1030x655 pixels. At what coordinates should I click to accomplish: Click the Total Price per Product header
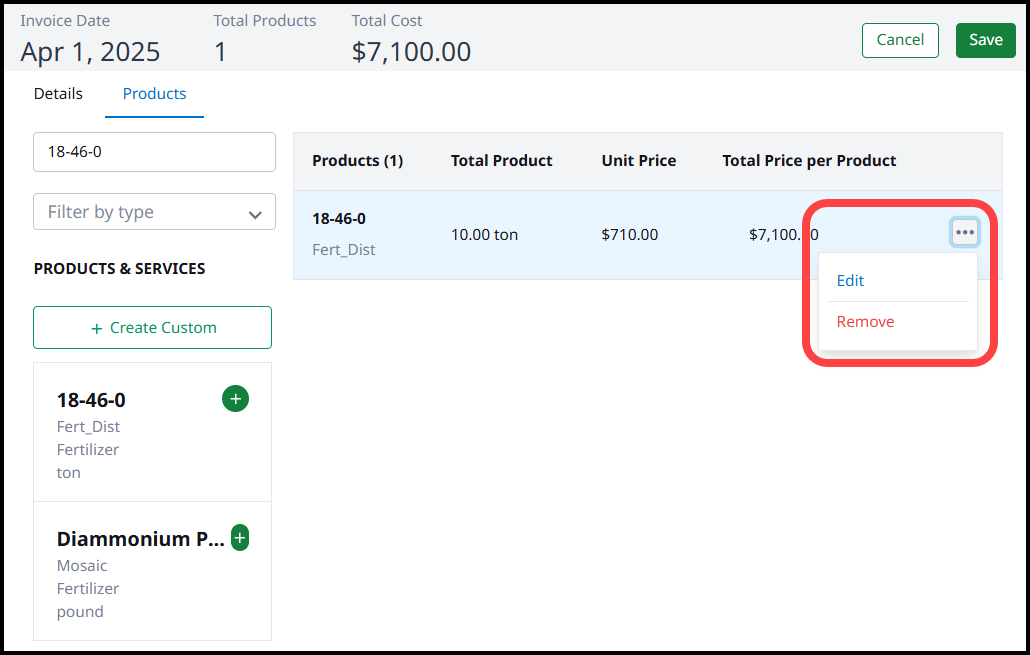[809, 161]
